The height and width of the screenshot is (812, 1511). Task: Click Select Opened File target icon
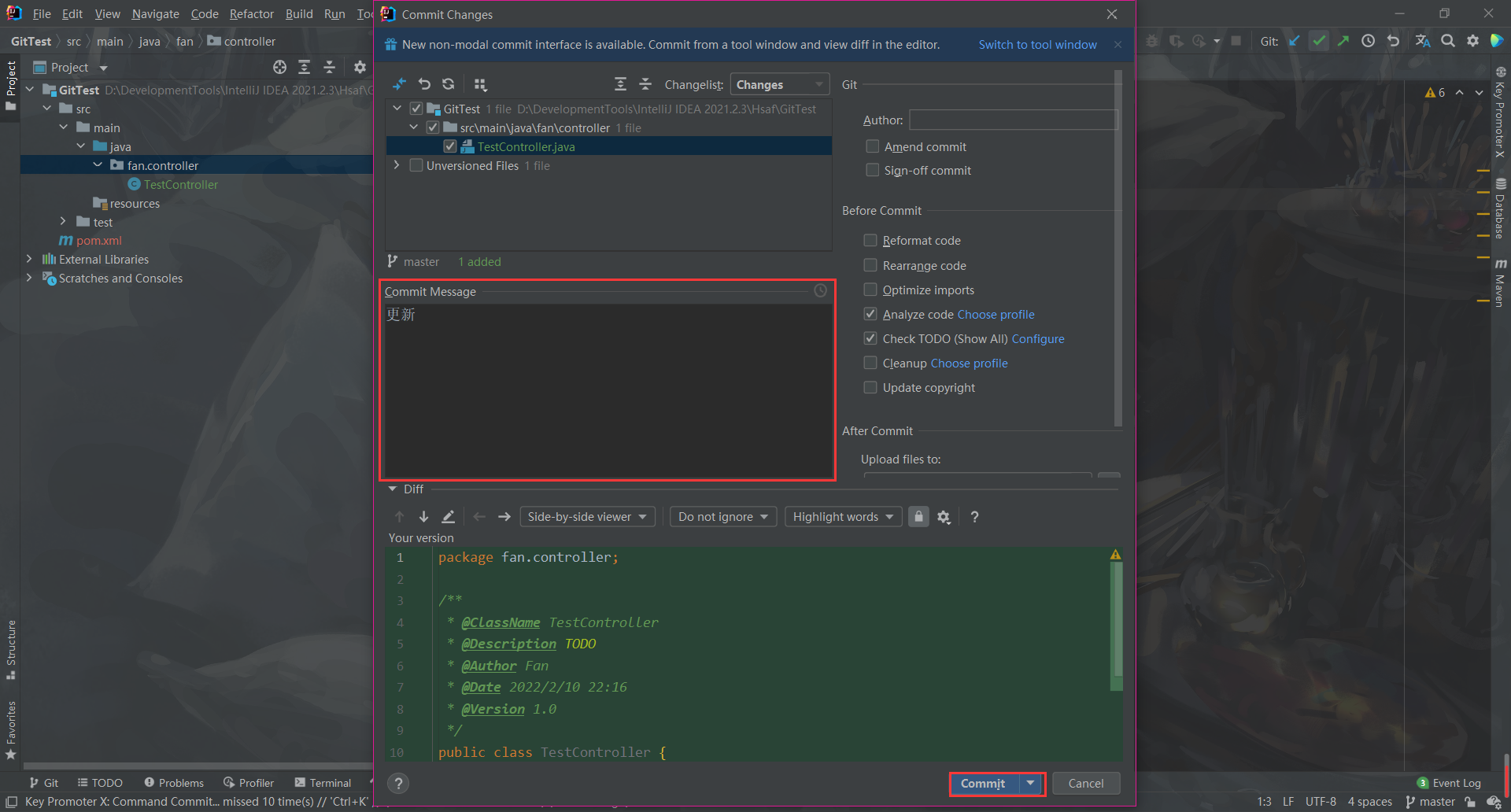279,67
